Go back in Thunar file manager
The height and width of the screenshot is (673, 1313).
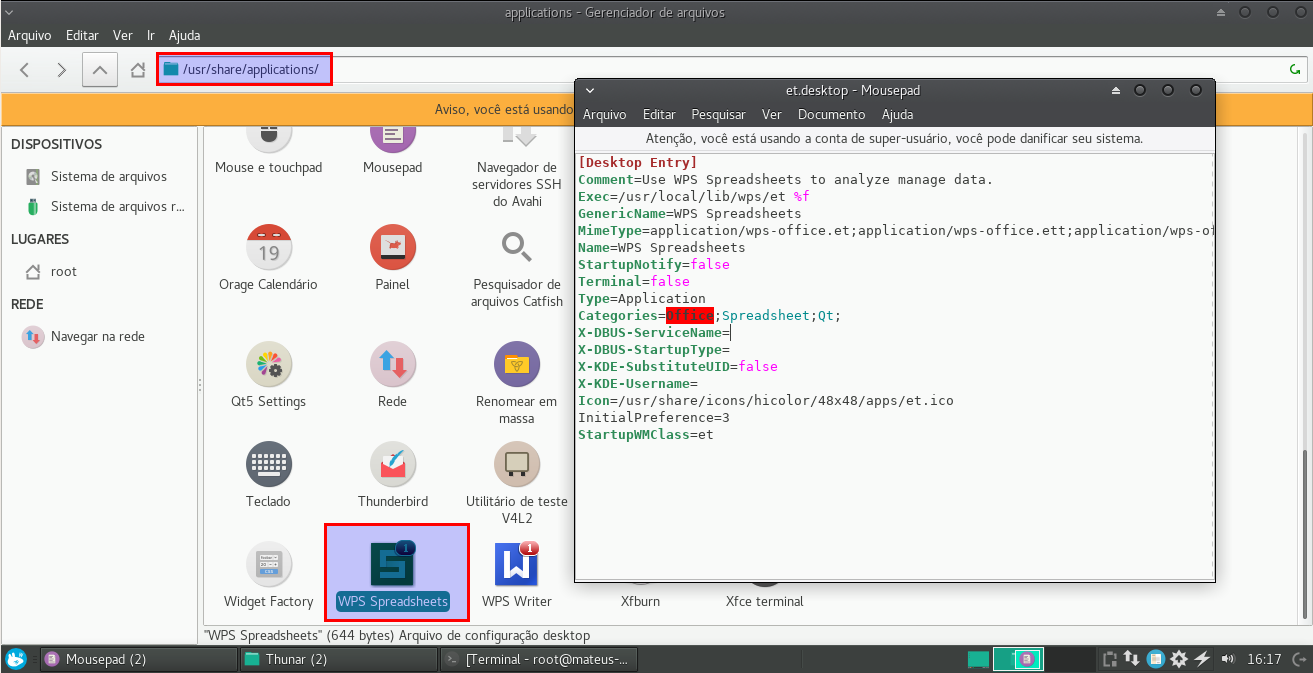tap(25, 70)
